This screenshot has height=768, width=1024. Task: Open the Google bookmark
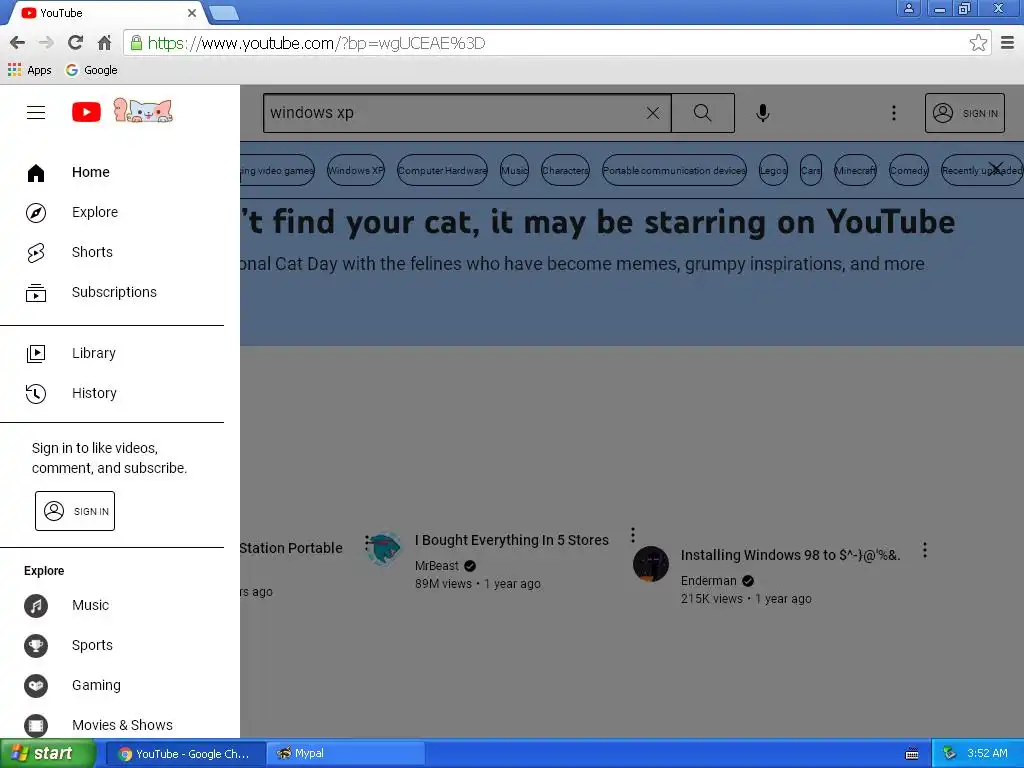[x=91, y=70]
